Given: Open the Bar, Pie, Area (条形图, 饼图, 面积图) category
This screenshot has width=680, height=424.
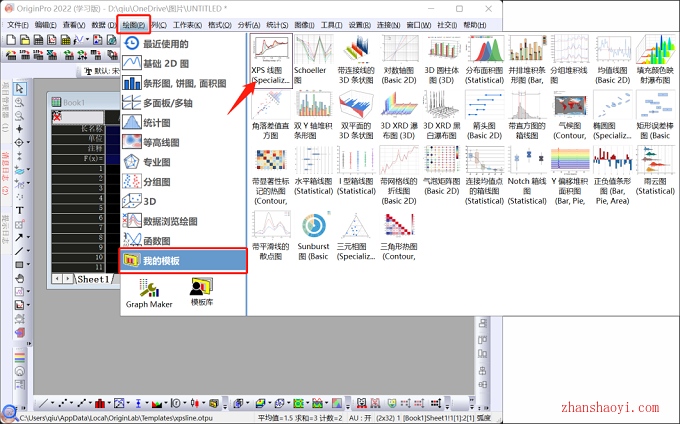Looking at the screenshot, I should click(183, 83).
